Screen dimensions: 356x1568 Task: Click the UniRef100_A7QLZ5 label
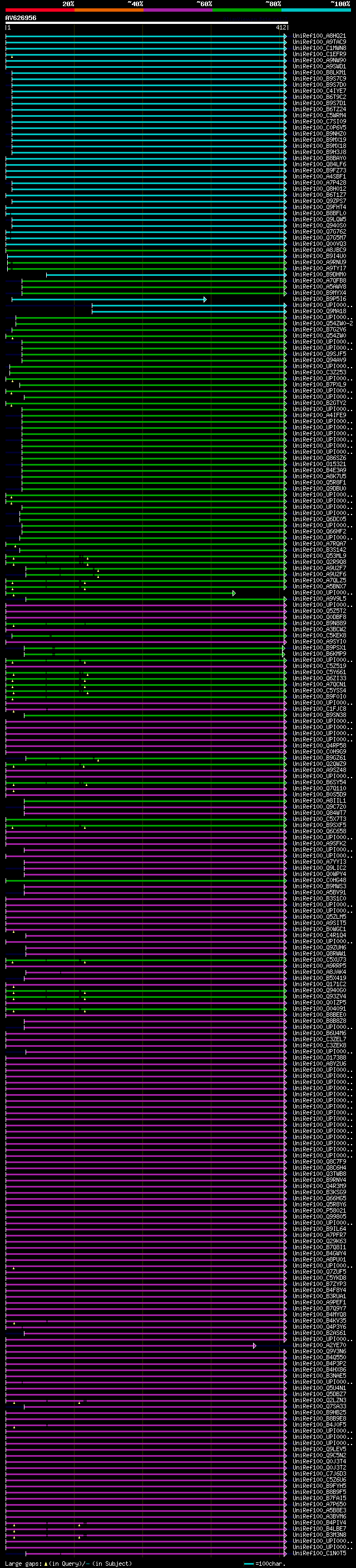tap(319, 581)
